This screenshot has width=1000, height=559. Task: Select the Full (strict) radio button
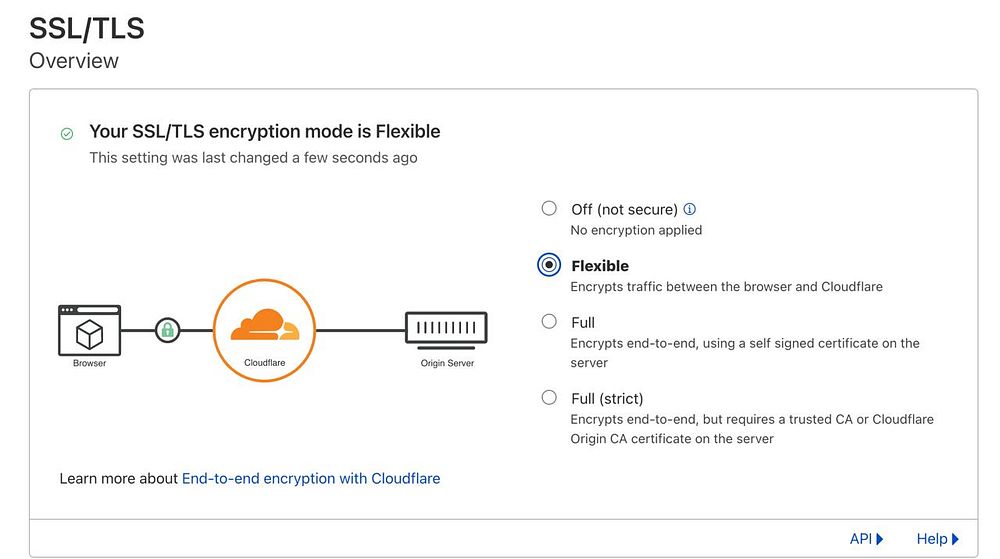coord(549,397)
